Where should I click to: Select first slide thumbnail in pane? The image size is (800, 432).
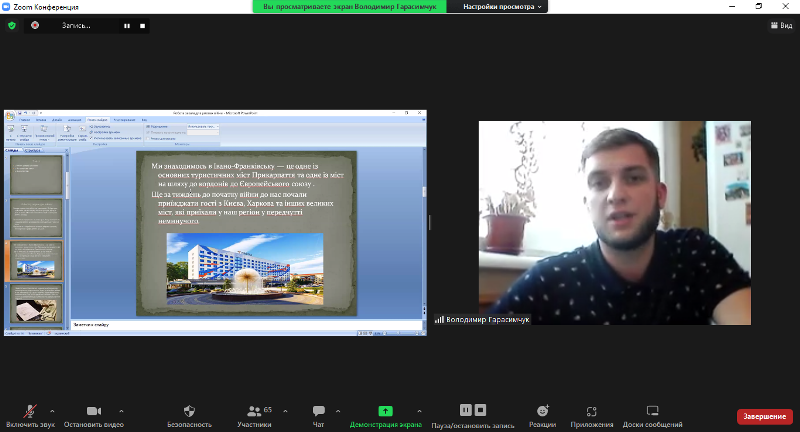coord(36,175)
